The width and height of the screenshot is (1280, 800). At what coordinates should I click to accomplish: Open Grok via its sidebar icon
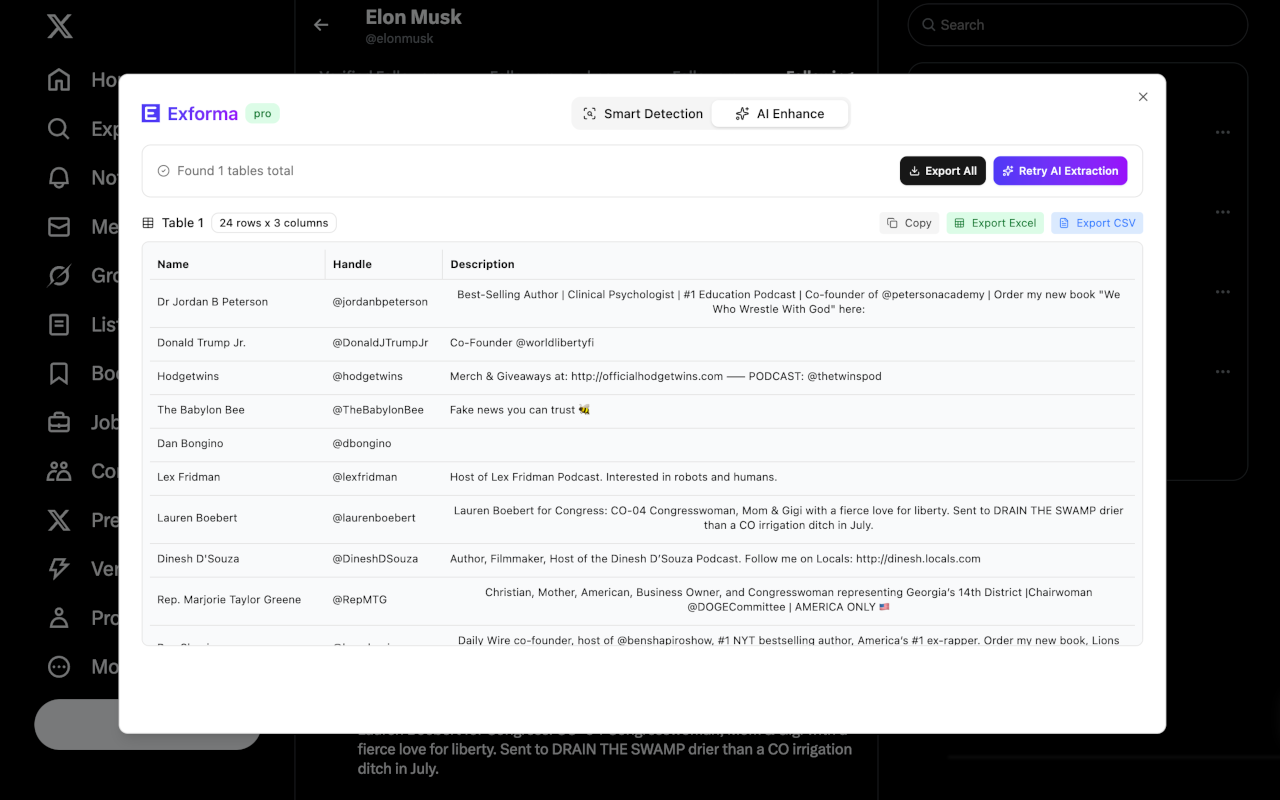59,276
